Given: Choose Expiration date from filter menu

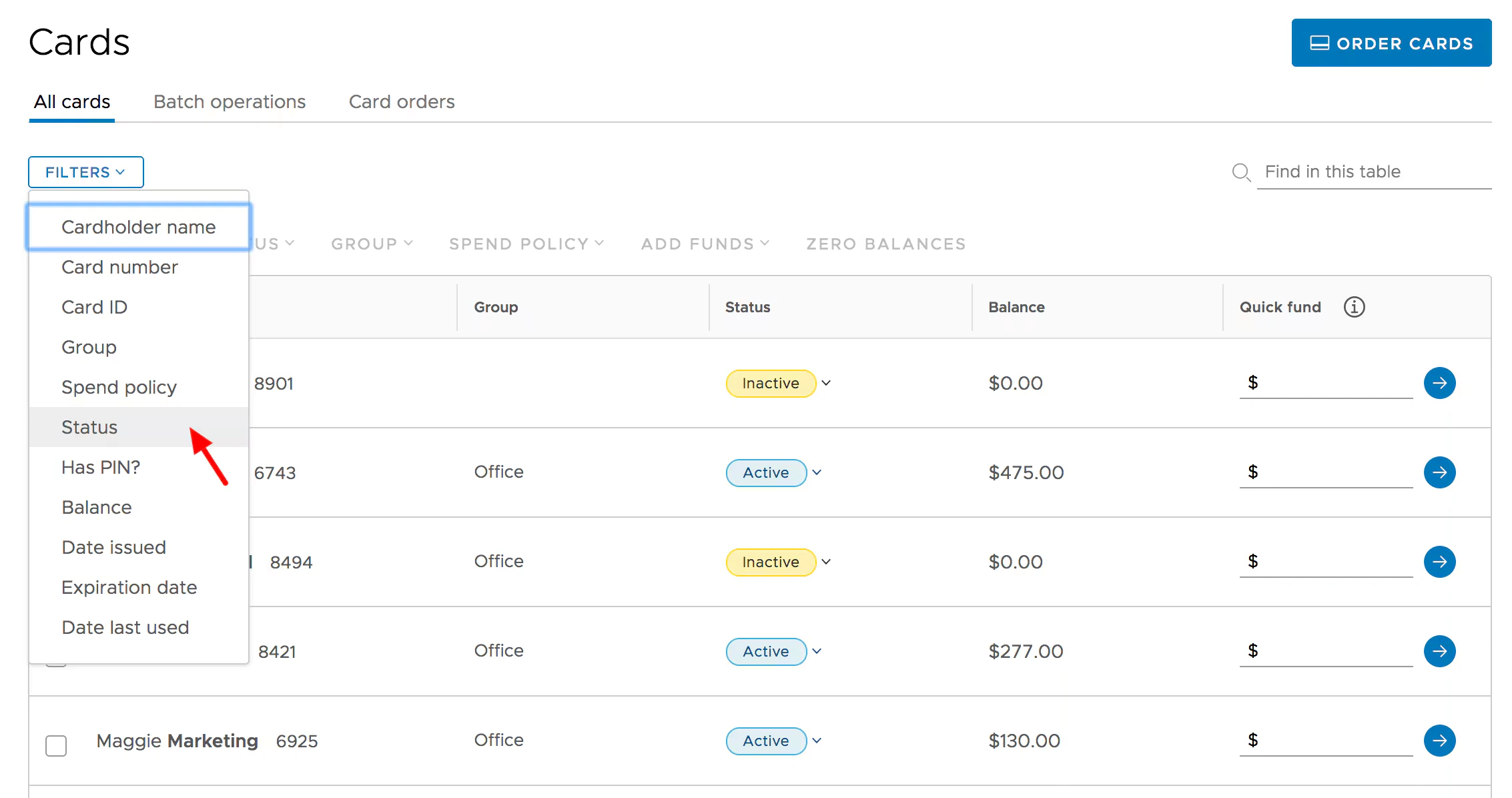Looking at the screenshot, I should [129, 587].
